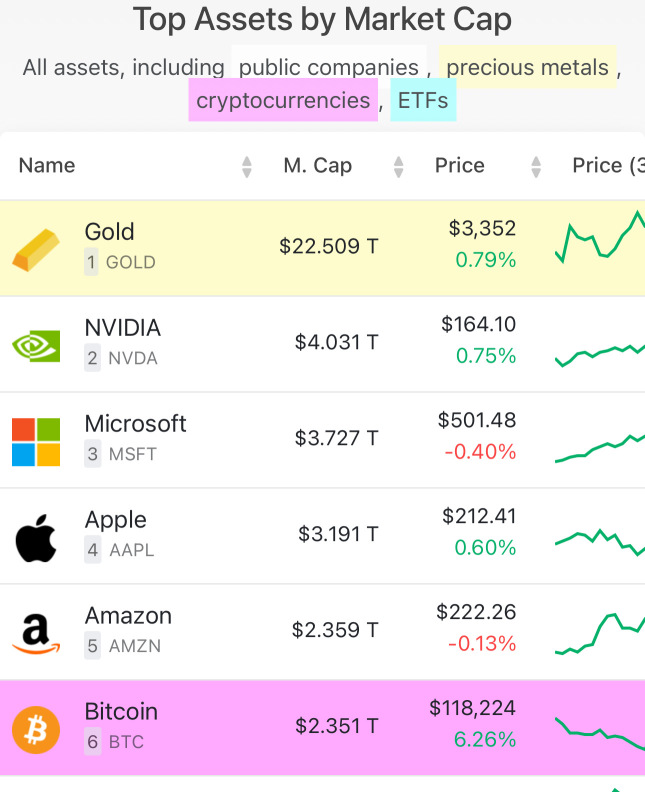
Task: View Gold 30-day price chart sparkline
Action: pyautogui.click(x=600, y=237)
